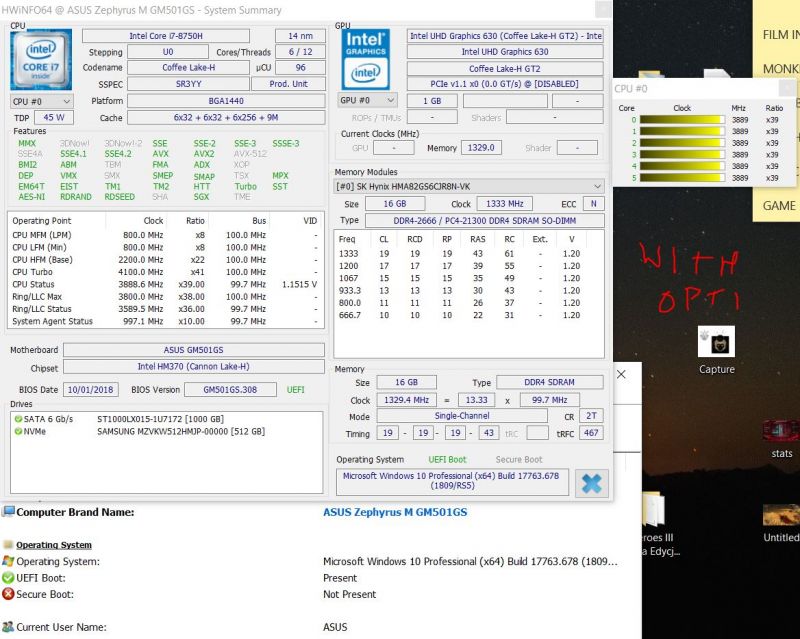Select the CPU Status operating point row
The height and width of the screenshot is (639, 800).
point(165,284)
